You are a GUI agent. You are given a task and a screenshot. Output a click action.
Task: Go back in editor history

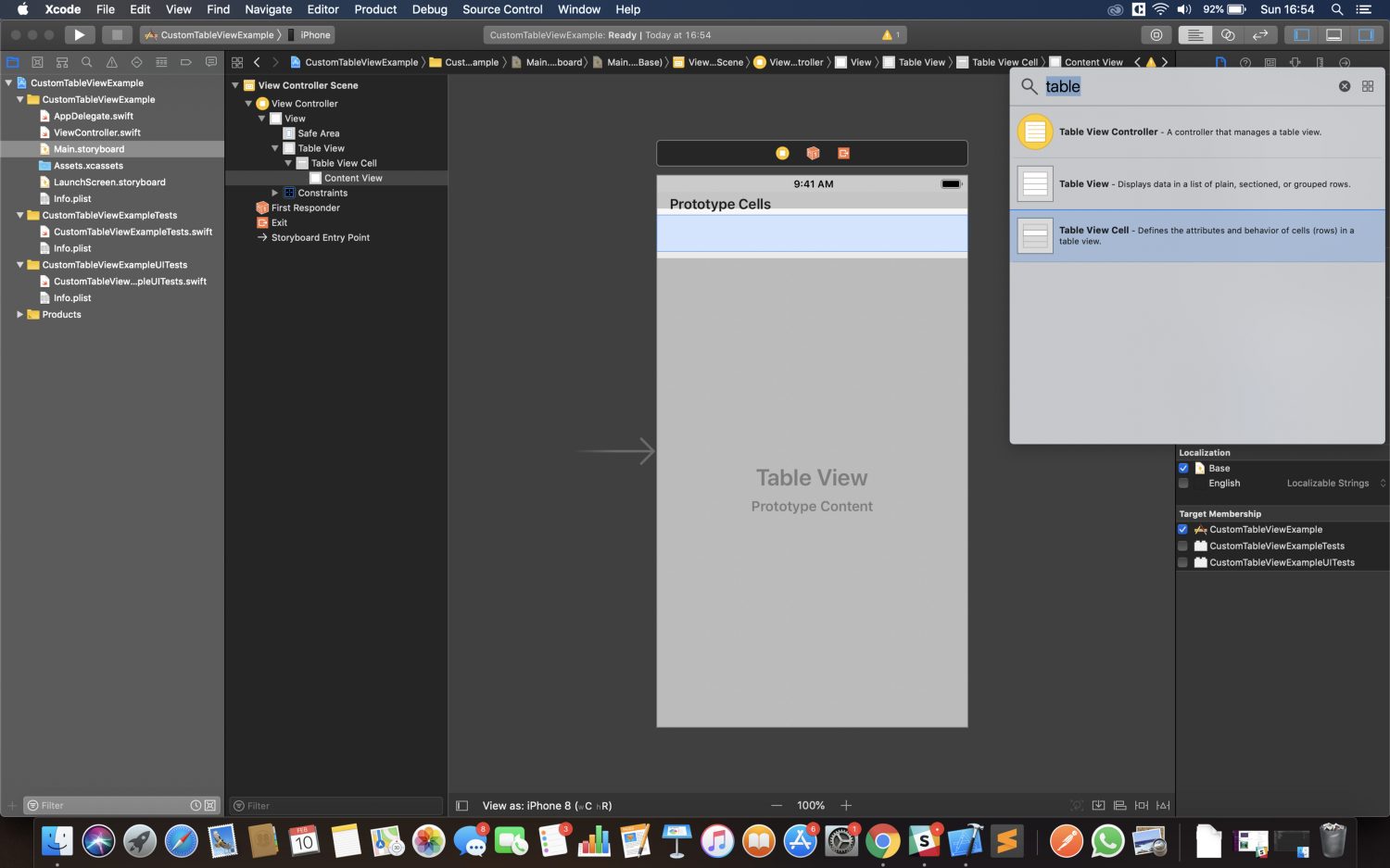tap(257, 63)
